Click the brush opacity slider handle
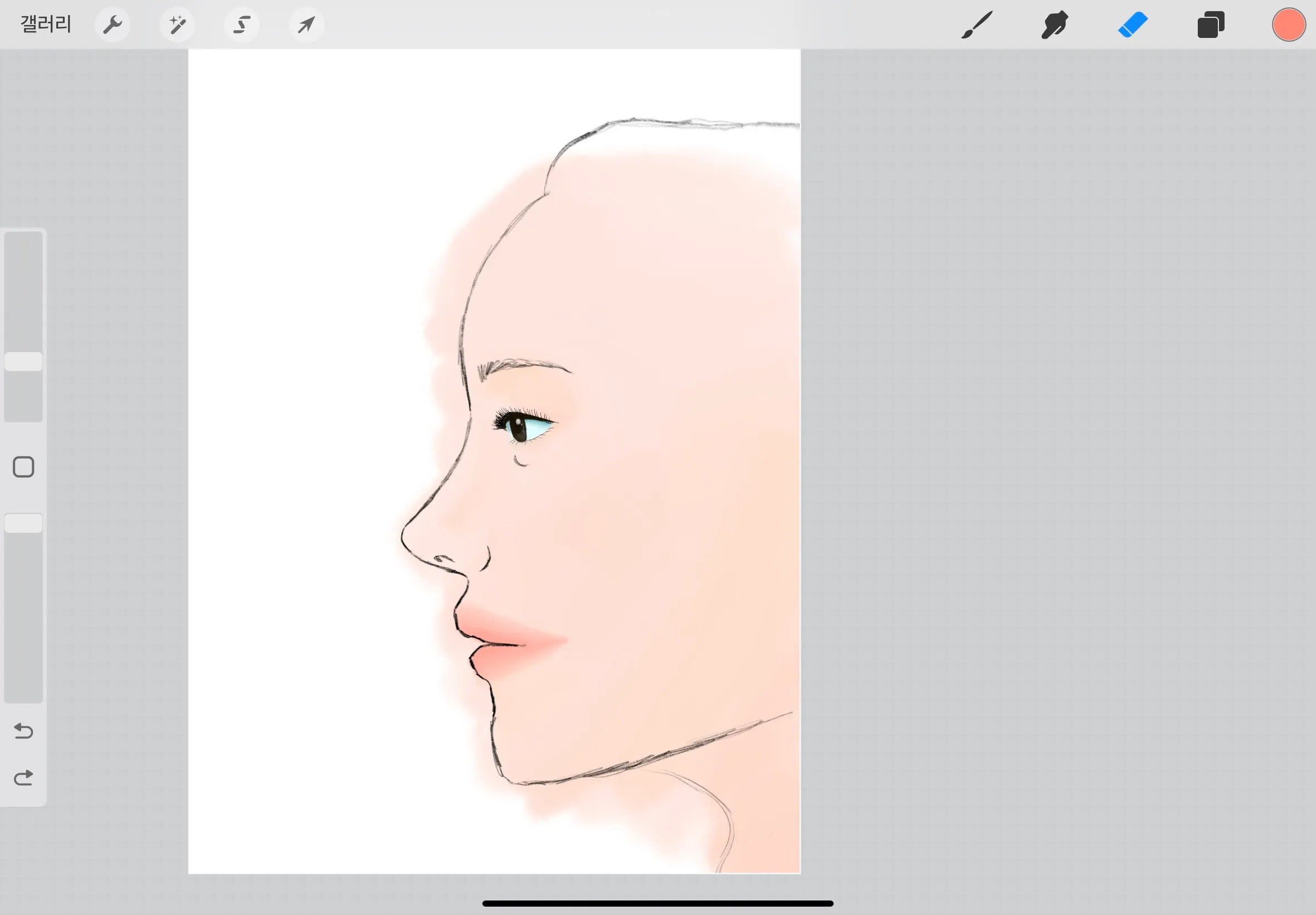 pos(23,523)
